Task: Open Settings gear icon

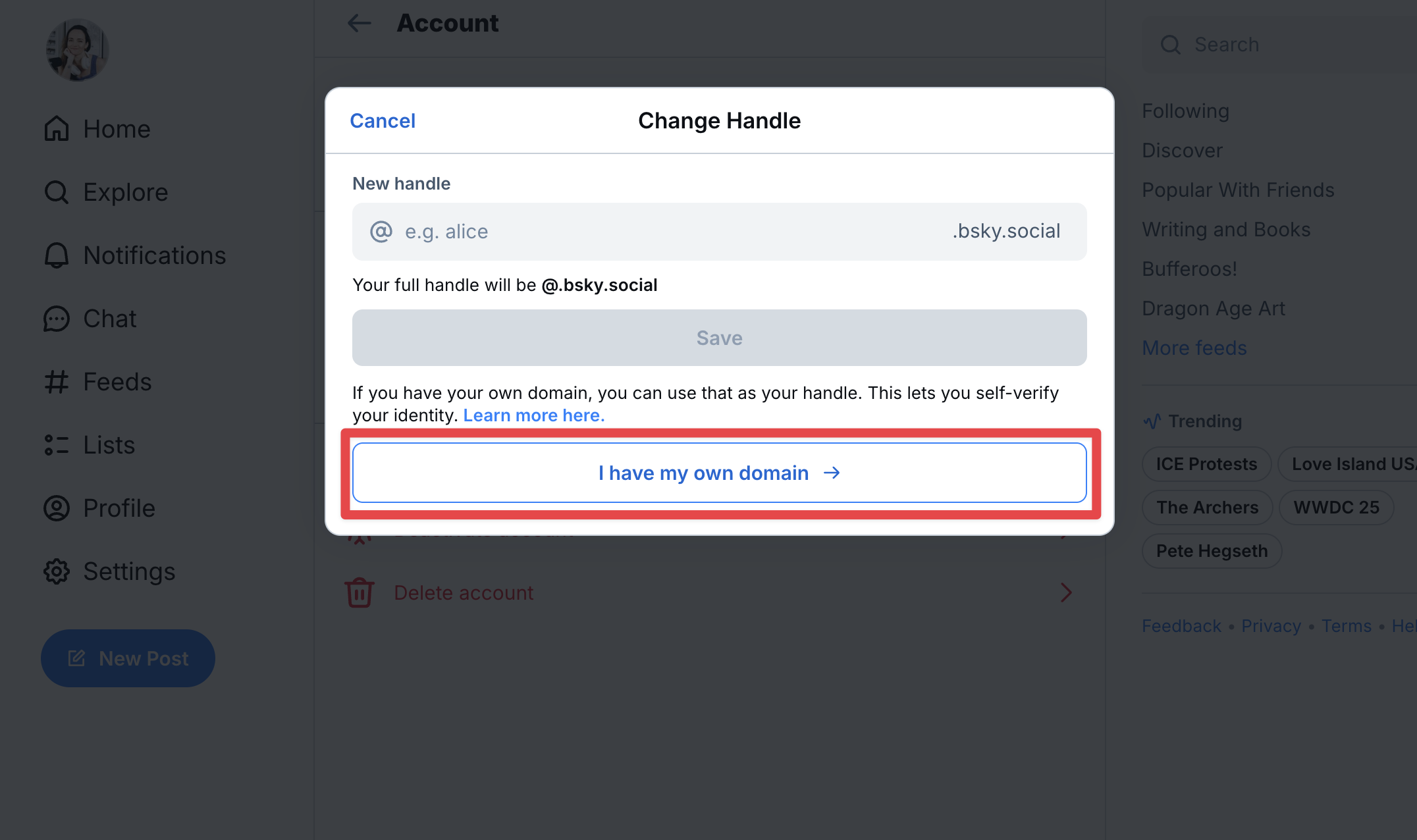Action: pyautogui.click(x=57, y=571)
